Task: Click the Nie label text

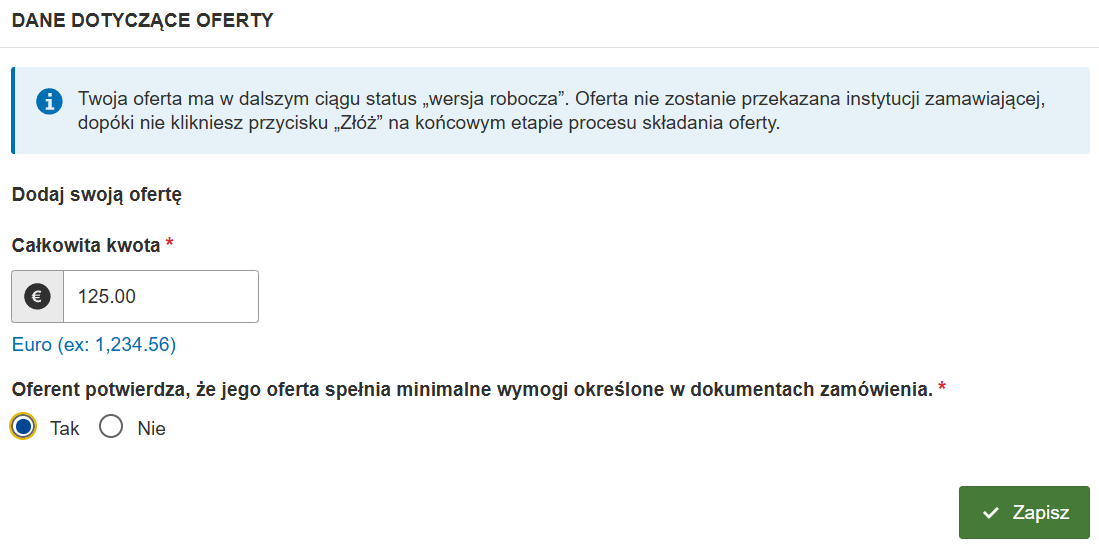Action: [151, 428]
